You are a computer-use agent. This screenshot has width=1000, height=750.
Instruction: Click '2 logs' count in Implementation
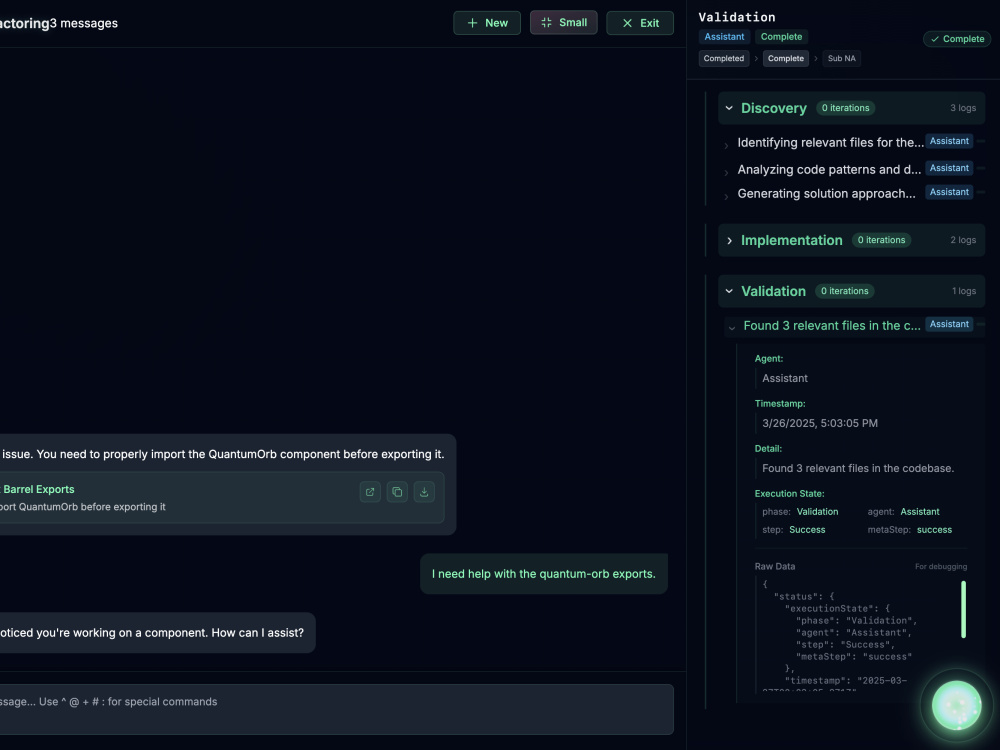pos(963,240)
